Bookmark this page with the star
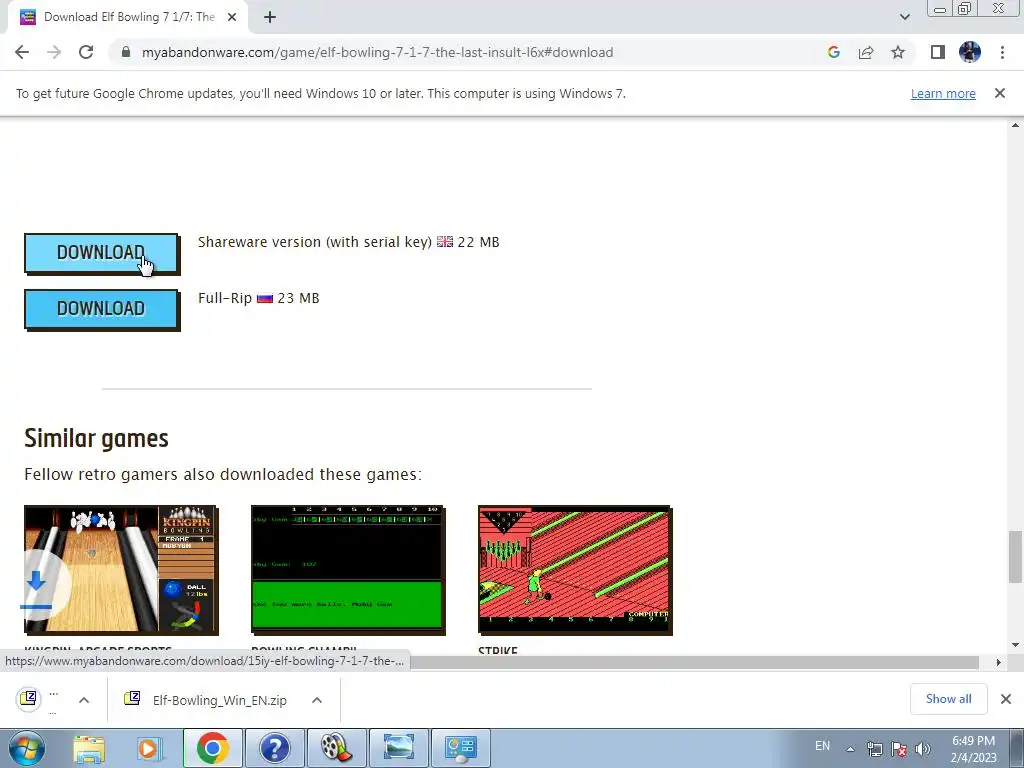 (x=898, y=52)
